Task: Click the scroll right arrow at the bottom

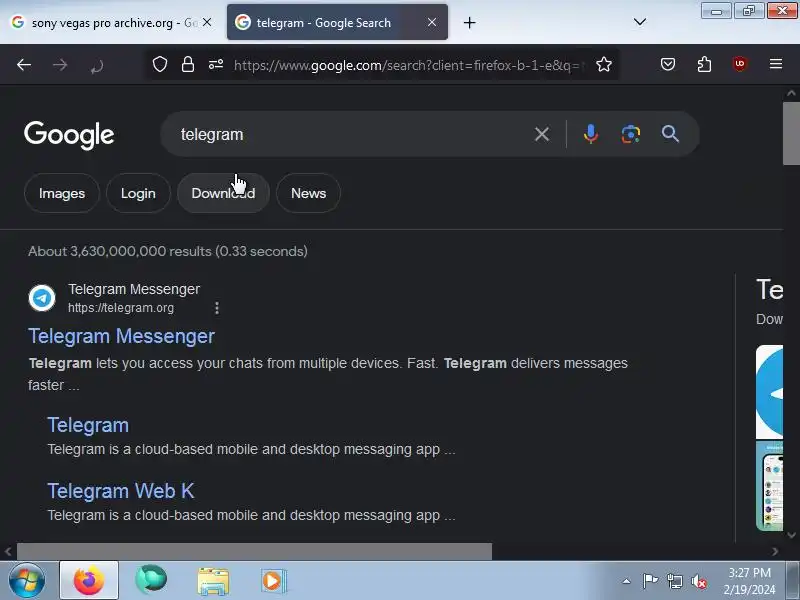Action: (x=775, y=551)
